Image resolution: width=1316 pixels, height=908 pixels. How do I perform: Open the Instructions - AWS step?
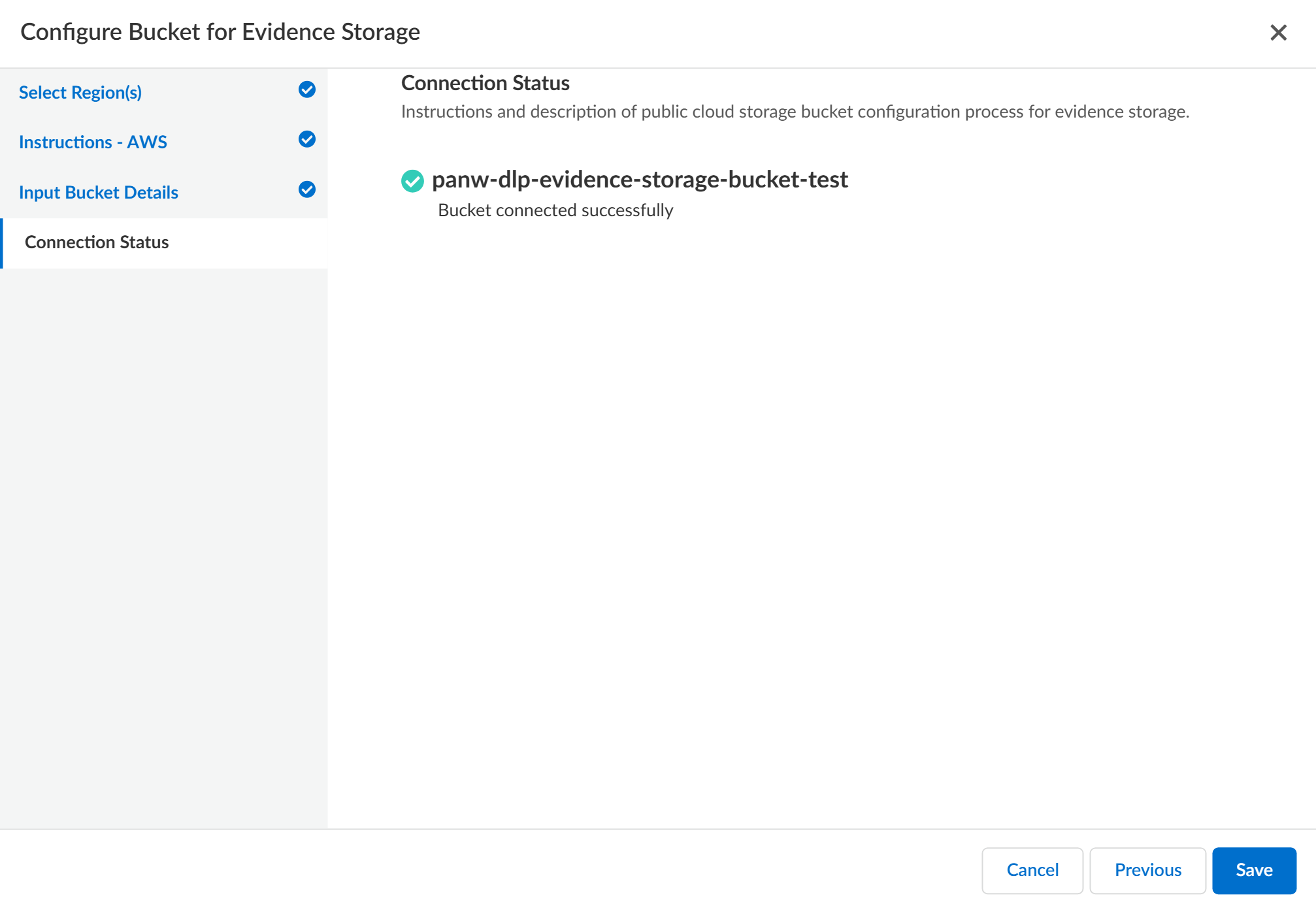(x=93, y=142)
